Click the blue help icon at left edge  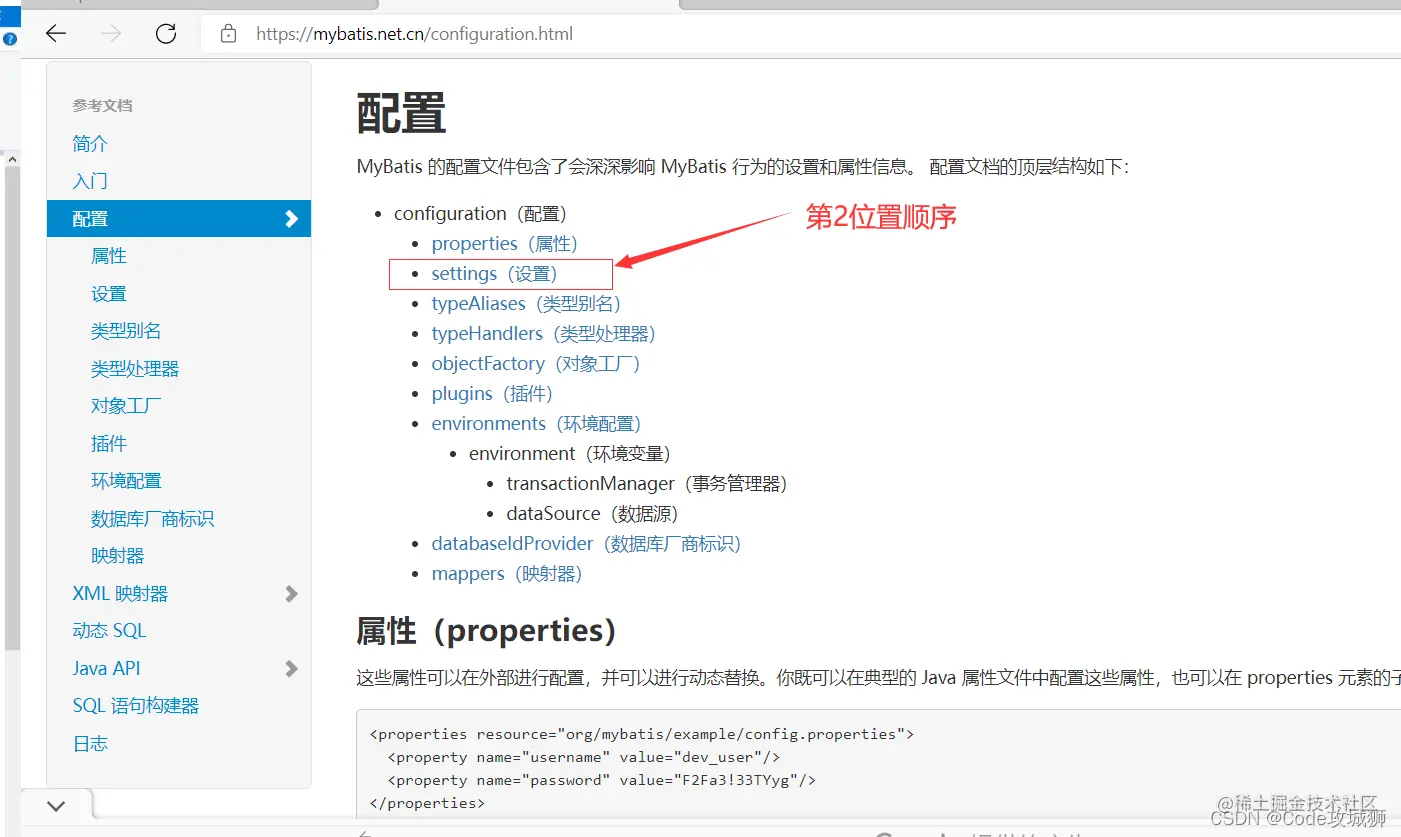9,39
